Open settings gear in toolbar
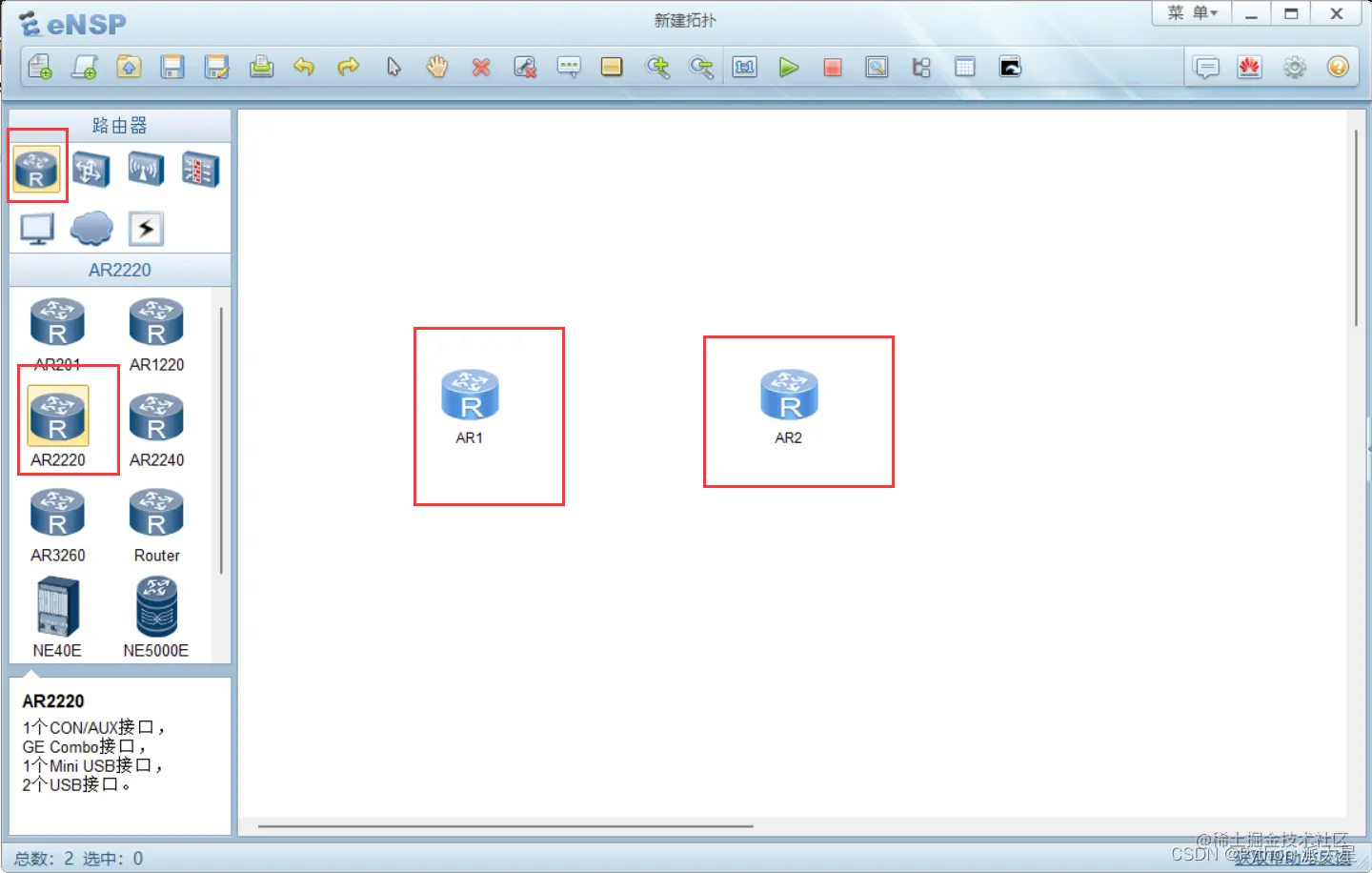Screen dimensions: 1372x873 click(1294, 68)
